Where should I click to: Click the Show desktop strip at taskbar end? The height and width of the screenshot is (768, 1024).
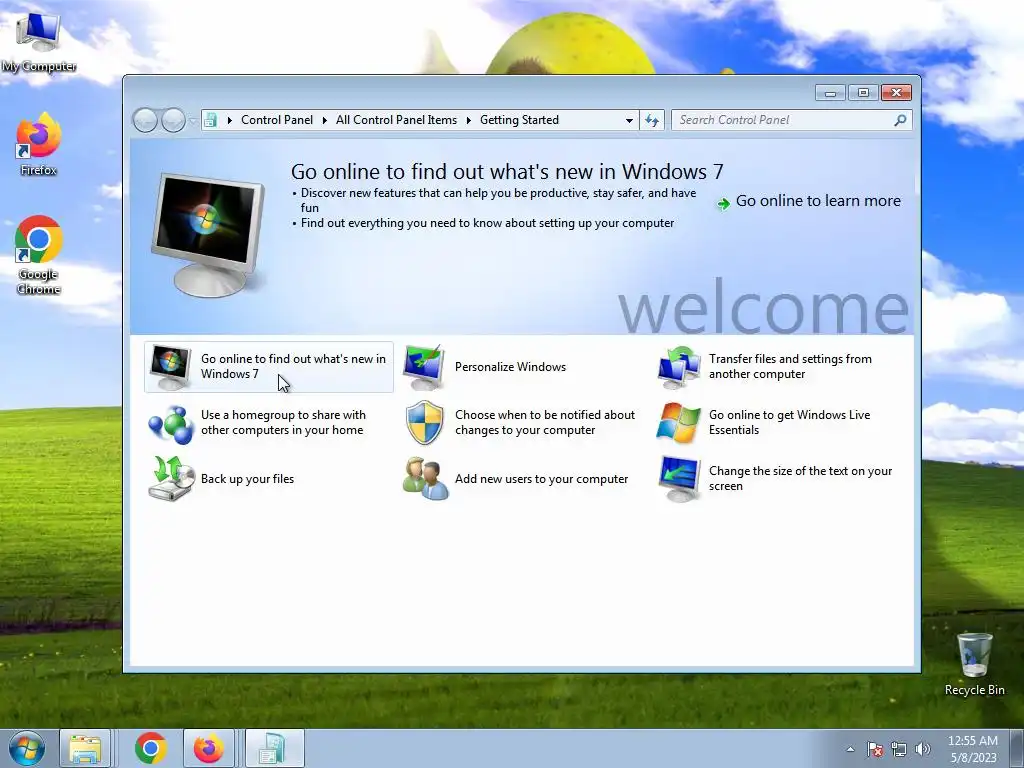click(1017, 749)
